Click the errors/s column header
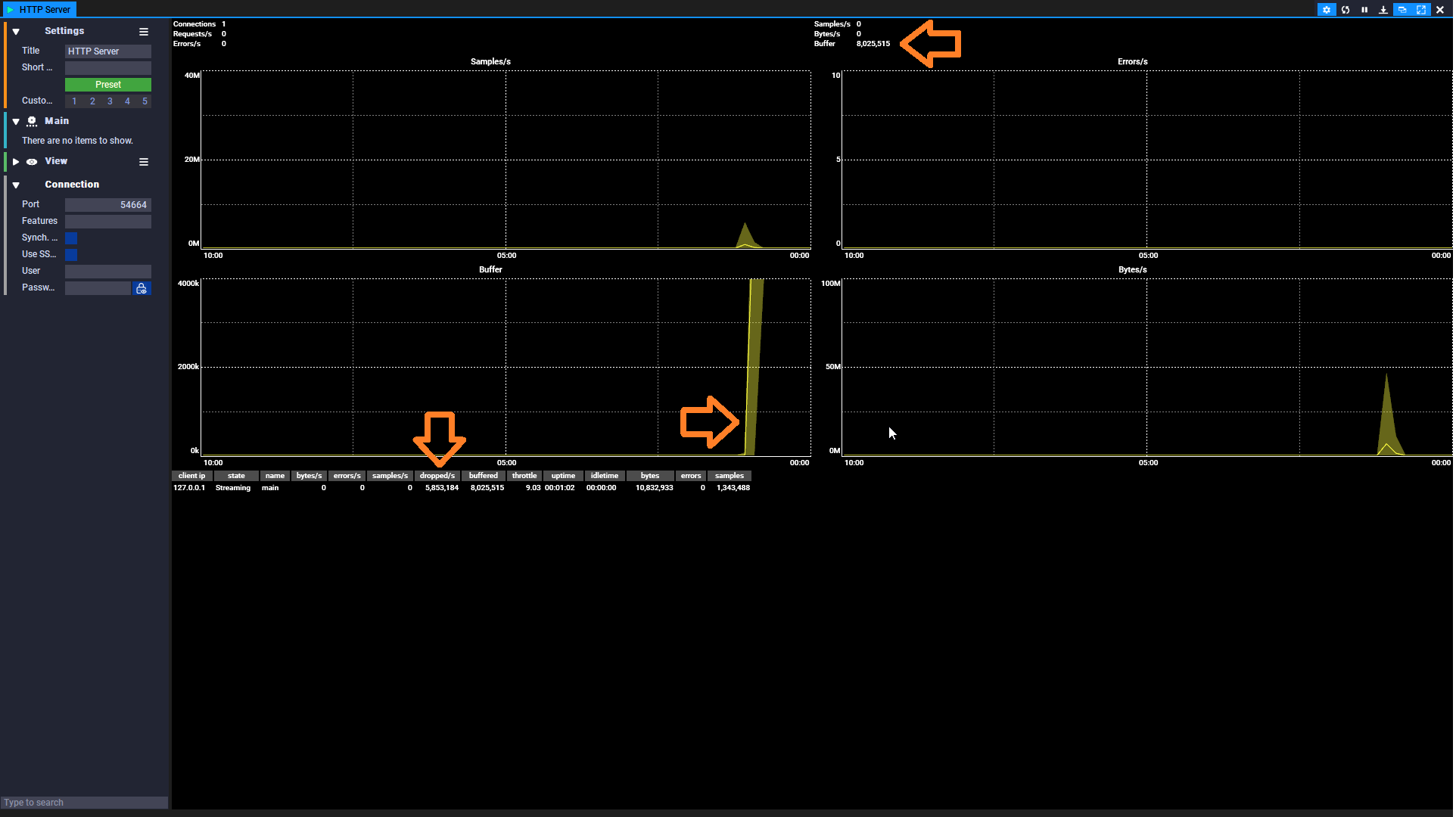This screenshot has width=1456, height=817. pyautogui.click(x=347, y=477)
